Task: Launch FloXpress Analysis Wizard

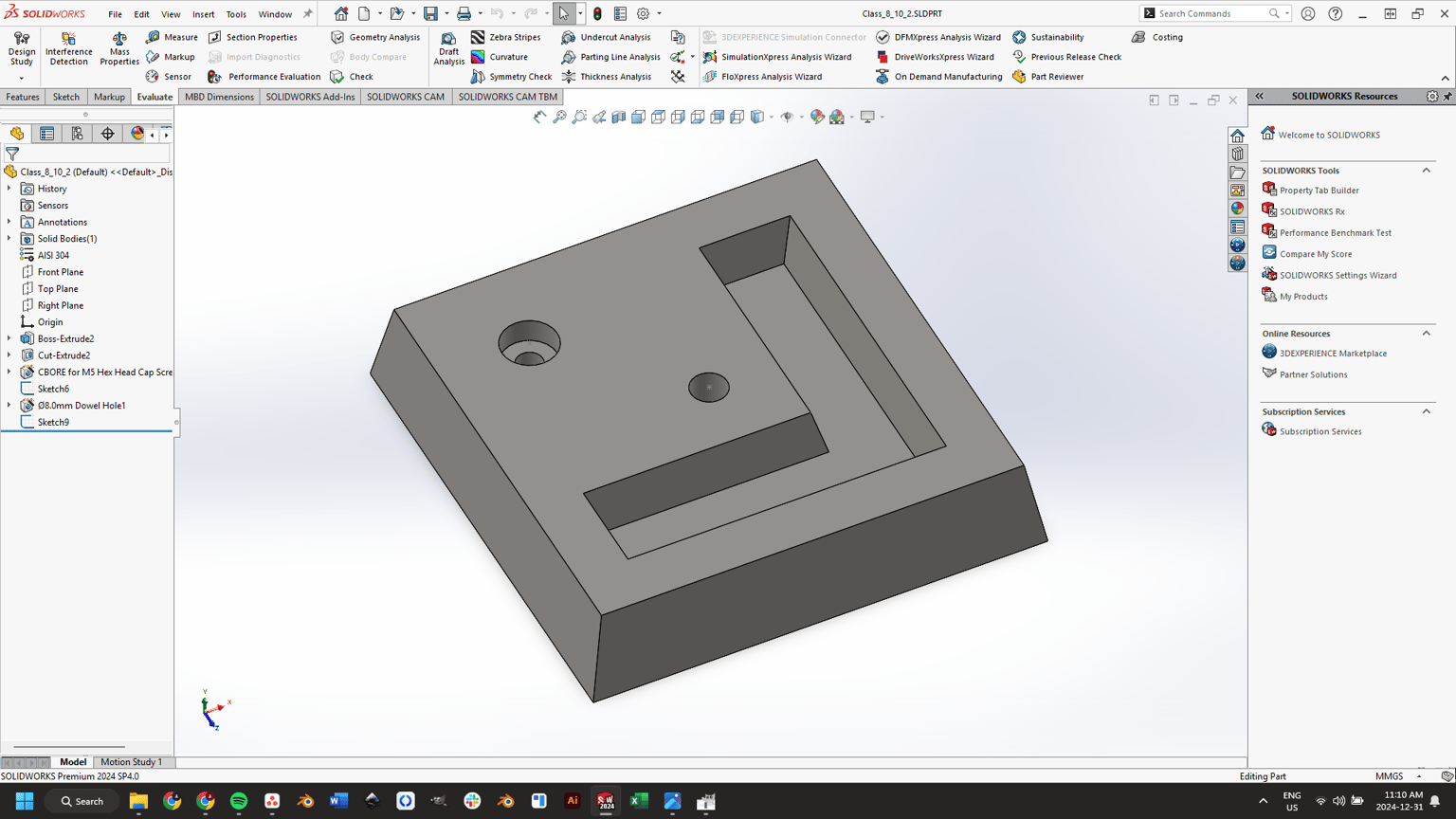Action: click(762, 77)
